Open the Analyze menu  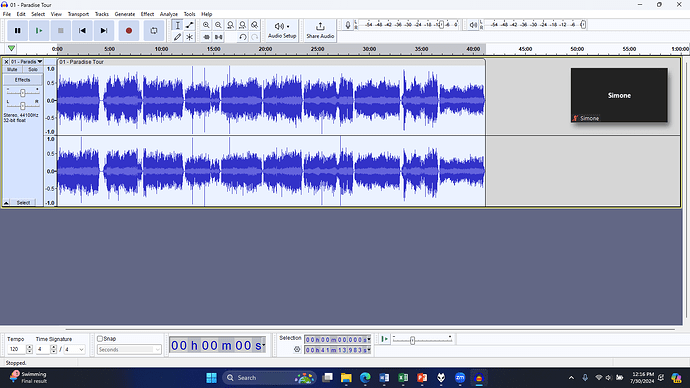(x=169, y=14)
